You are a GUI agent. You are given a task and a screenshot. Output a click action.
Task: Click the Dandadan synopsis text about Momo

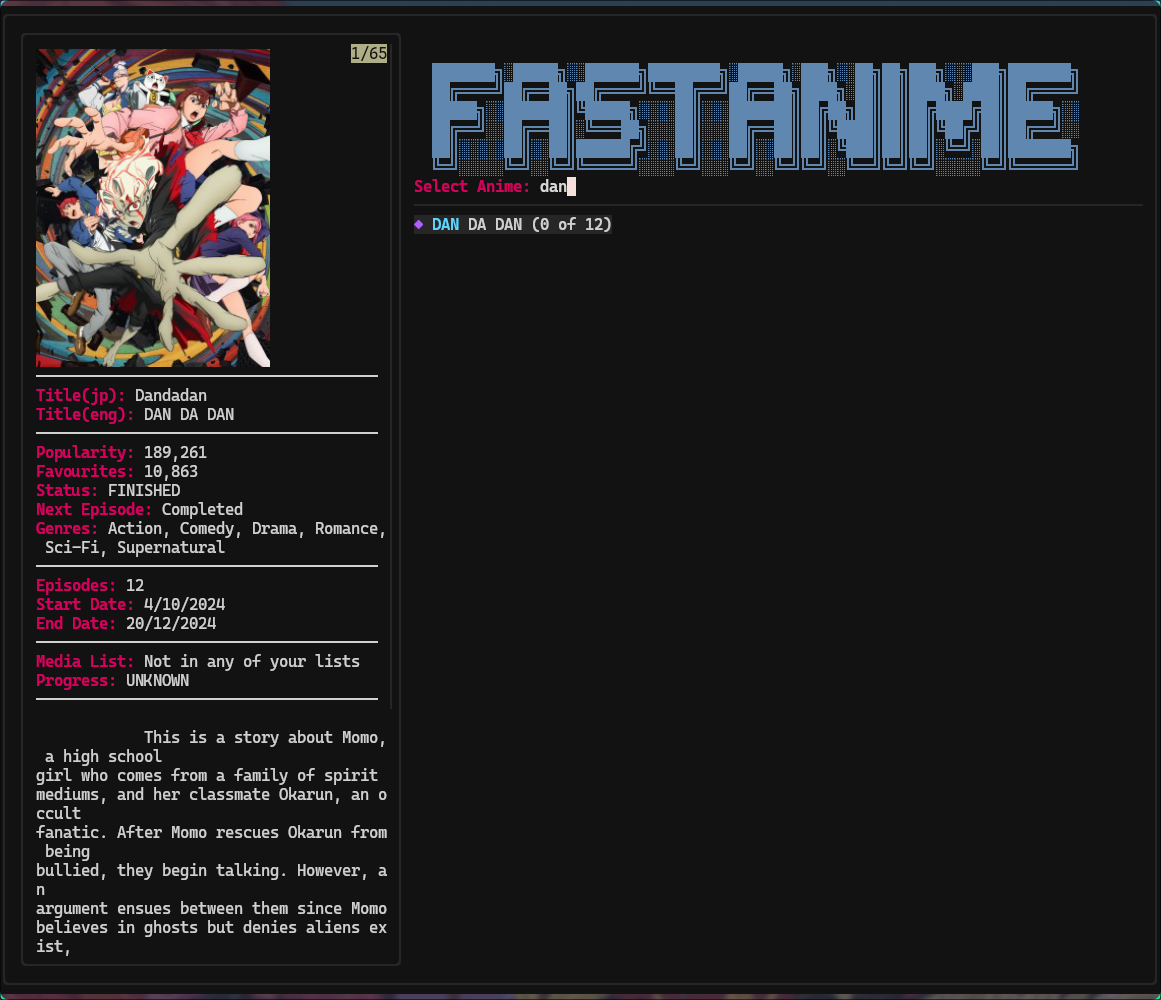[210, 840]
